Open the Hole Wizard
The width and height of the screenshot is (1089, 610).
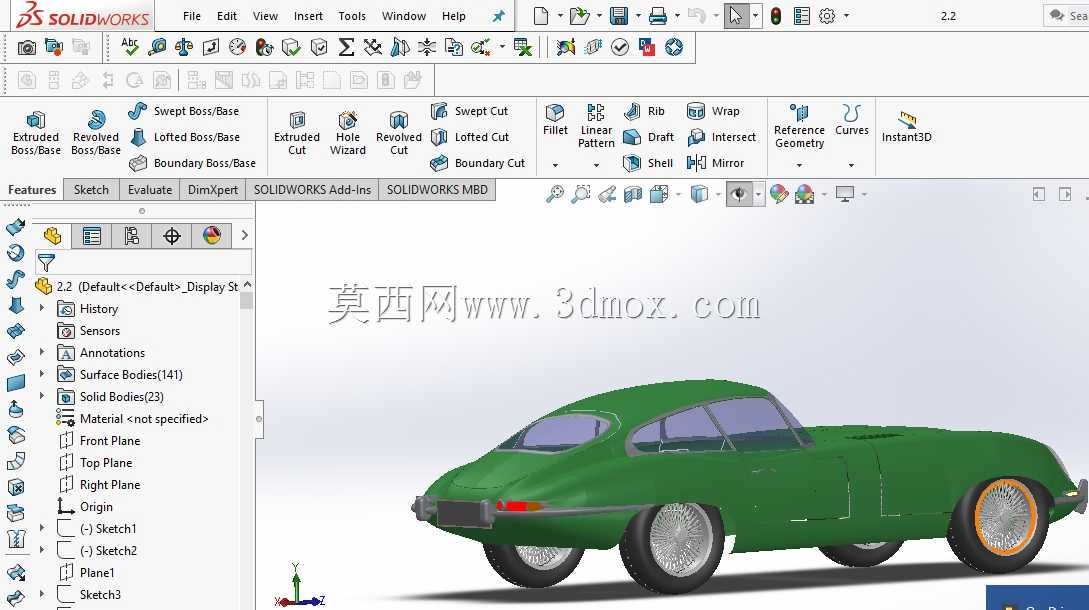(347, 133)
